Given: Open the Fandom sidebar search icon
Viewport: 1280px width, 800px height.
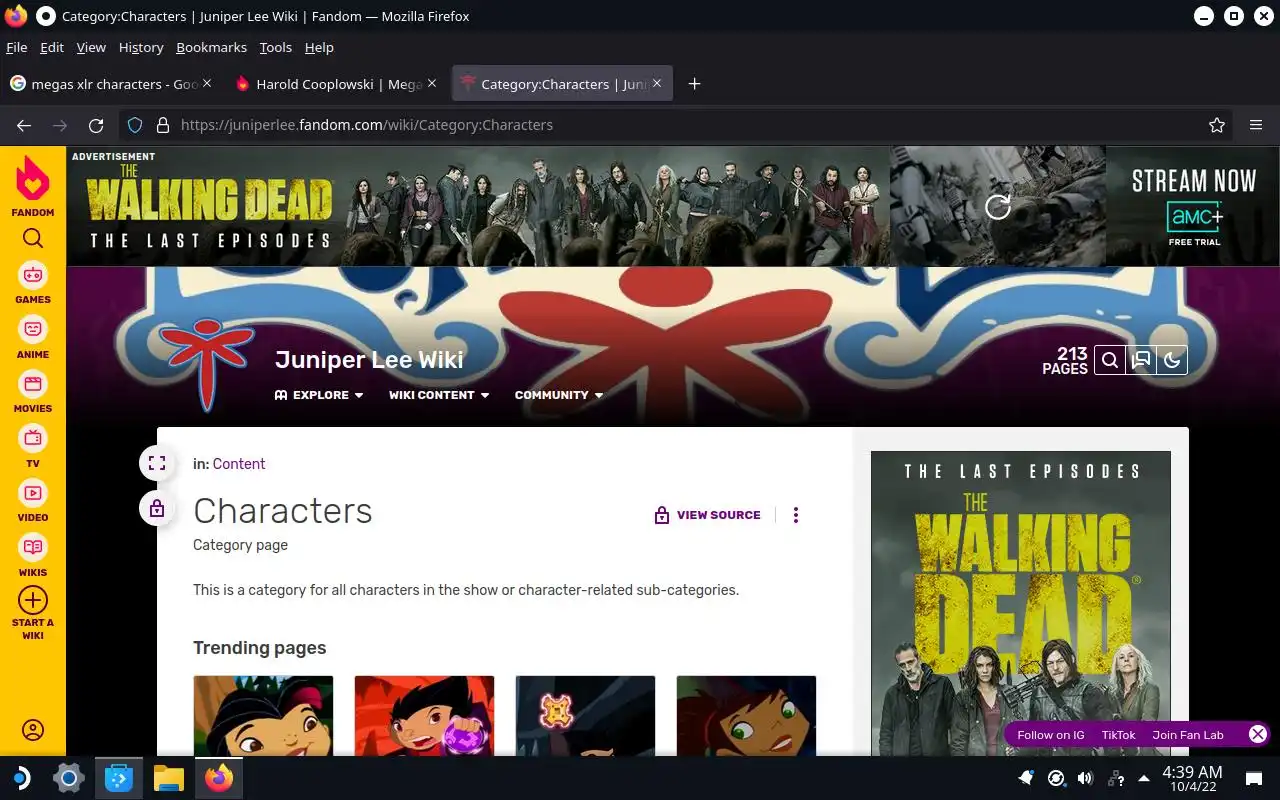Looking at the screenshot, I should 33,238.
